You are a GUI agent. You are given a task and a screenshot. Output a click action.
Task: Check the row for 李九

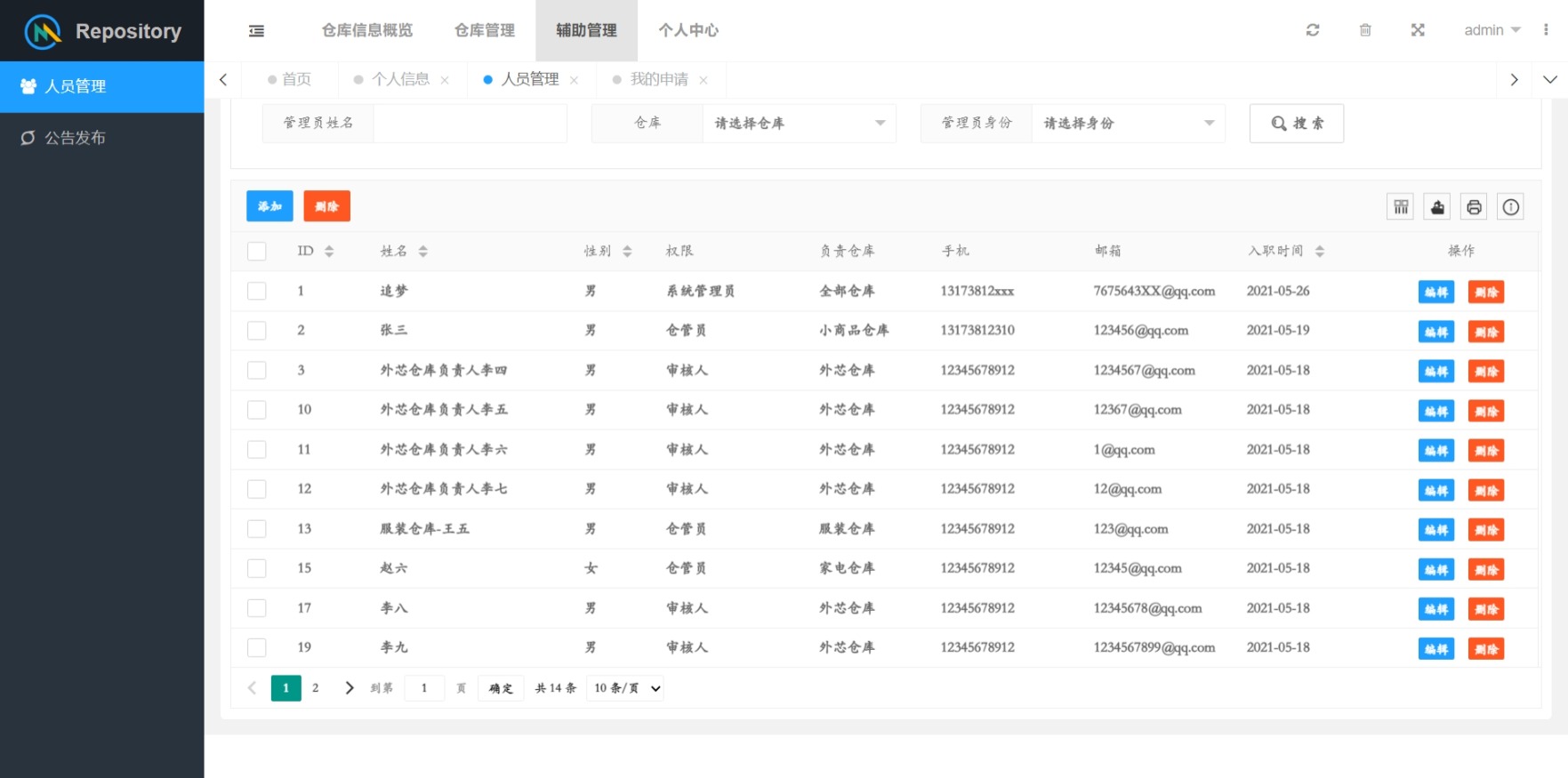pos(257,647)
